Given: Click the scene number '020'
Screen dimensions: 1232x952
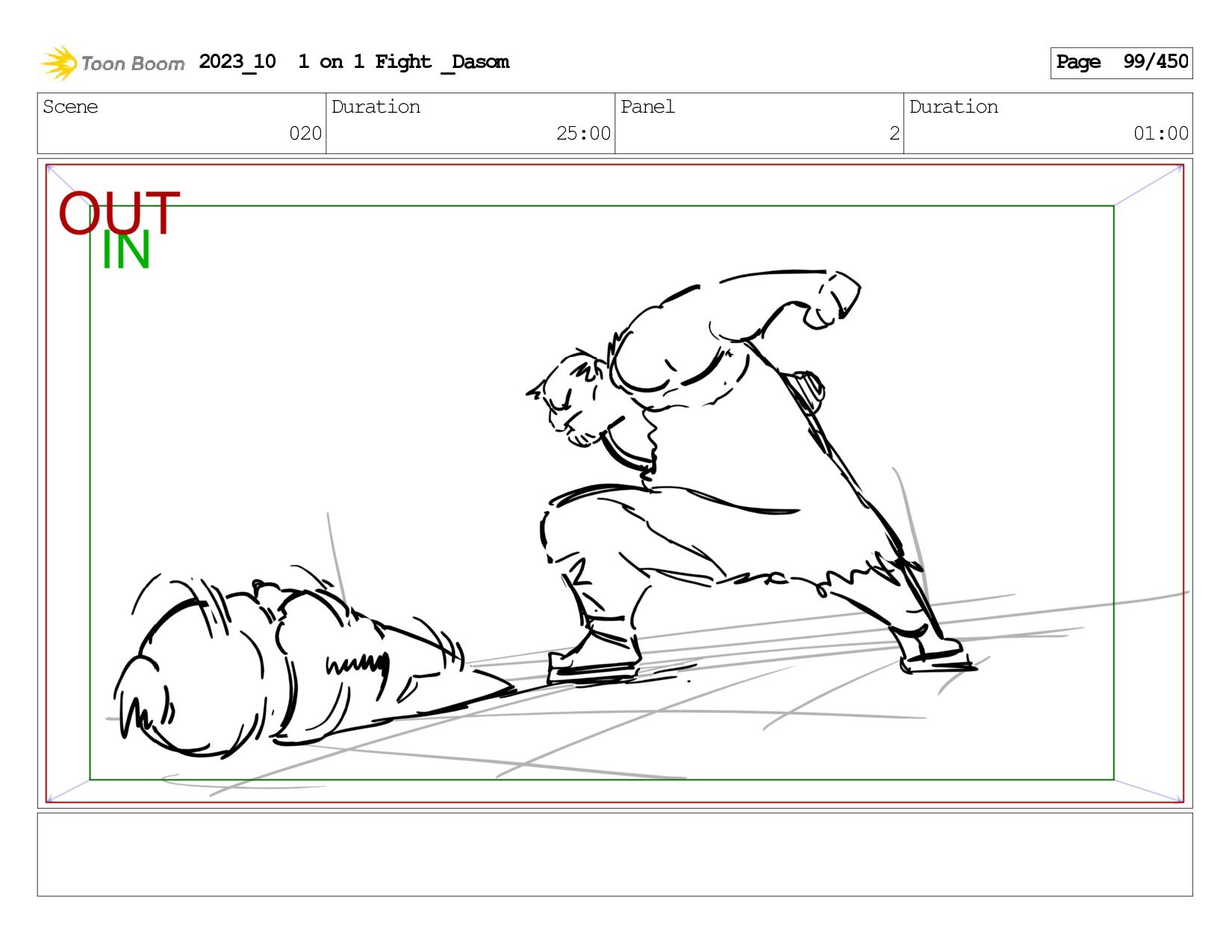Looking at the screenshot, I should 305,134.
